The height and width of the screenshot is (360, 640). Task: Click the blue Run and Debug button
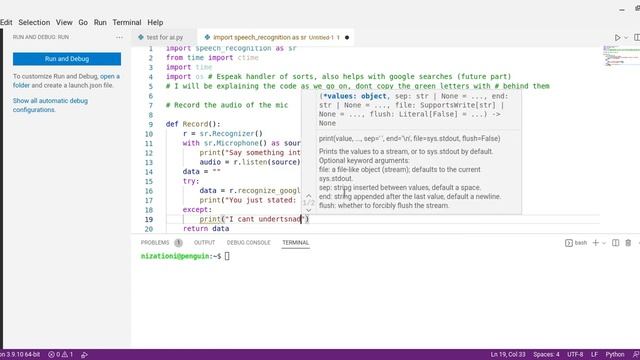click(67, 59)
